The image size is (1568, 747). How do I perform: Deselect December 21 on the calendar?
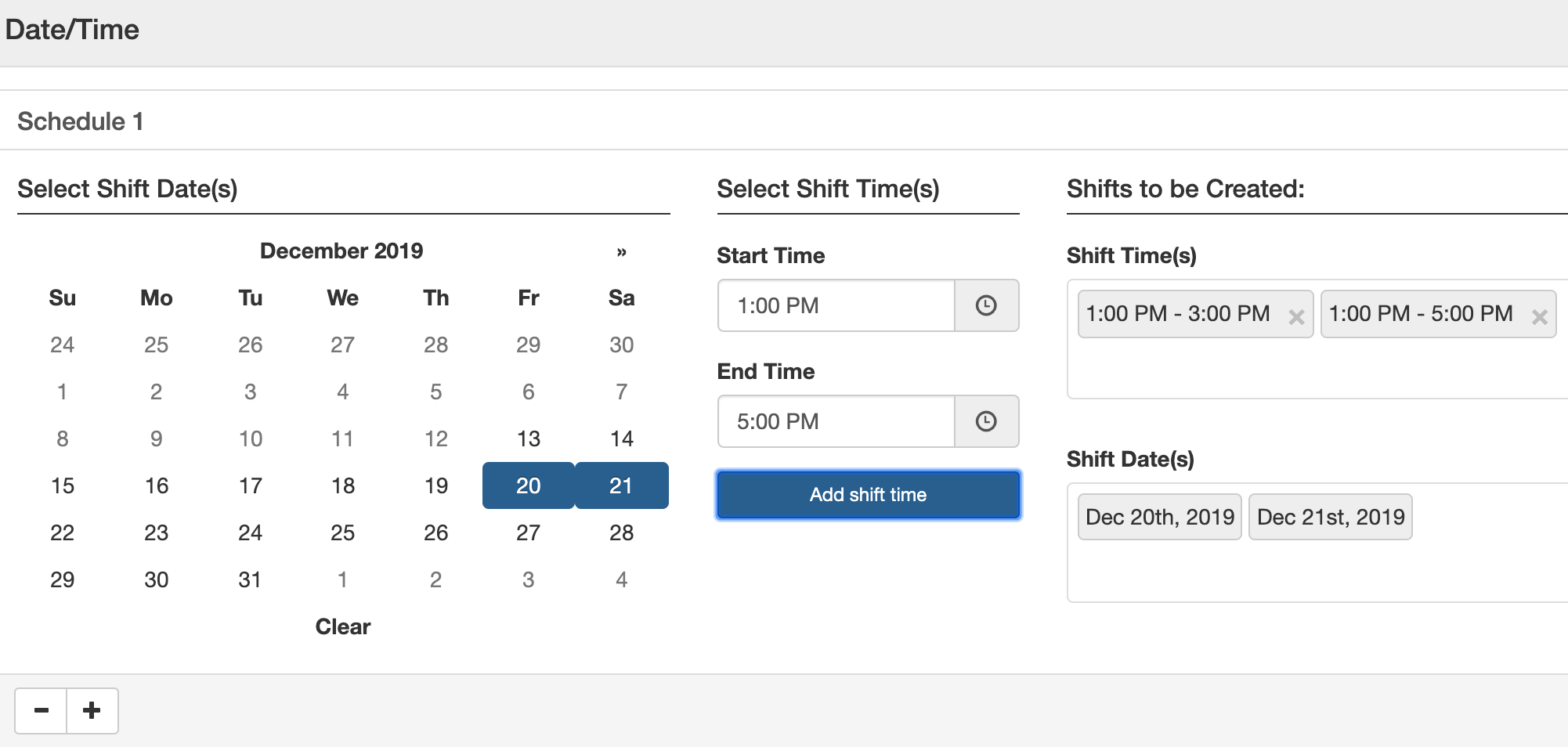621,485
